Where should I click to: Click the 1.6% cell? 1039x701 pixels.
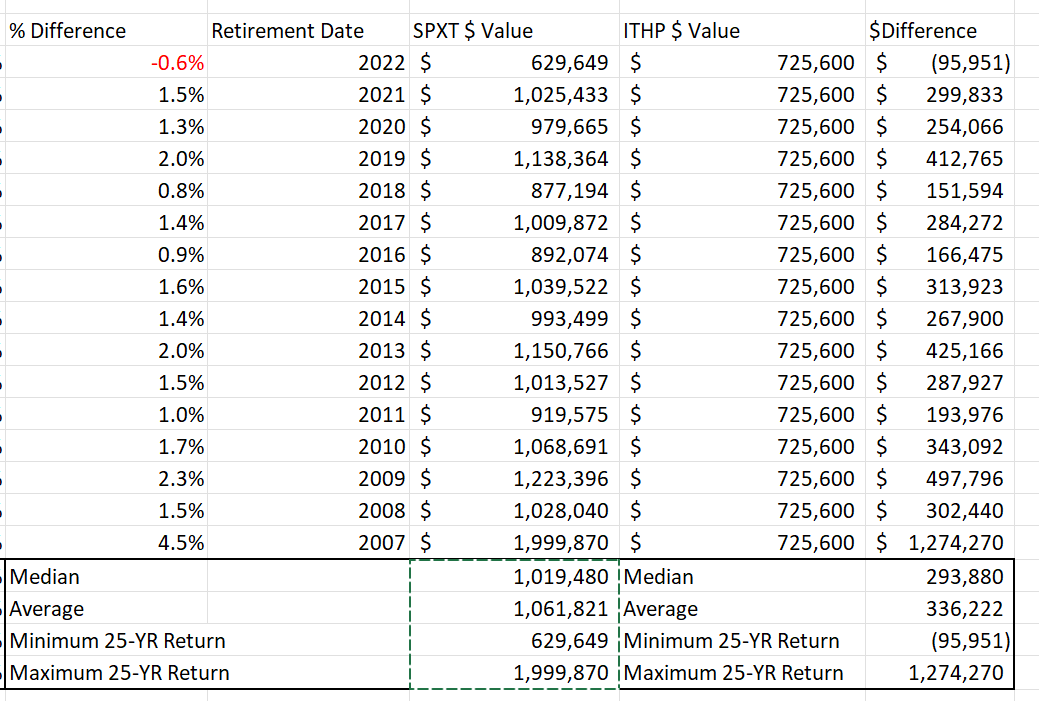click(x=106, y=286)
